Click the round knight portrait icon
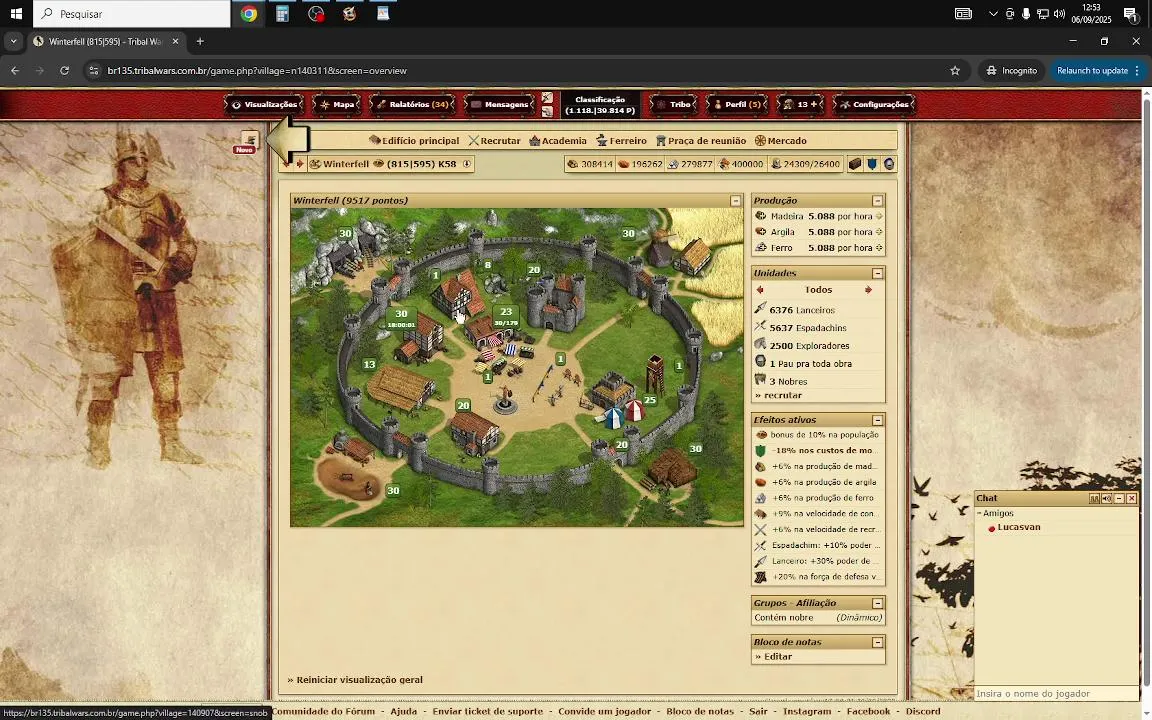This screenshot has height=720, width=1152. click(x=889, y=164)
